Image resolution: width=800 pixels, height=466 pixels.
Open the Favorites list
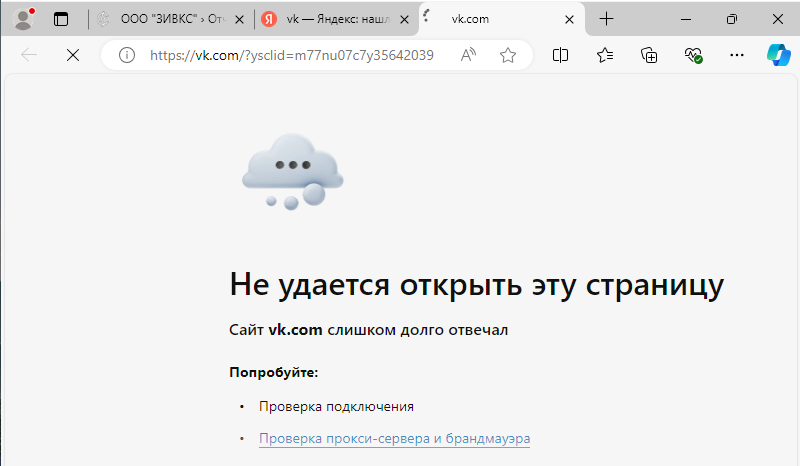(605, 55)
